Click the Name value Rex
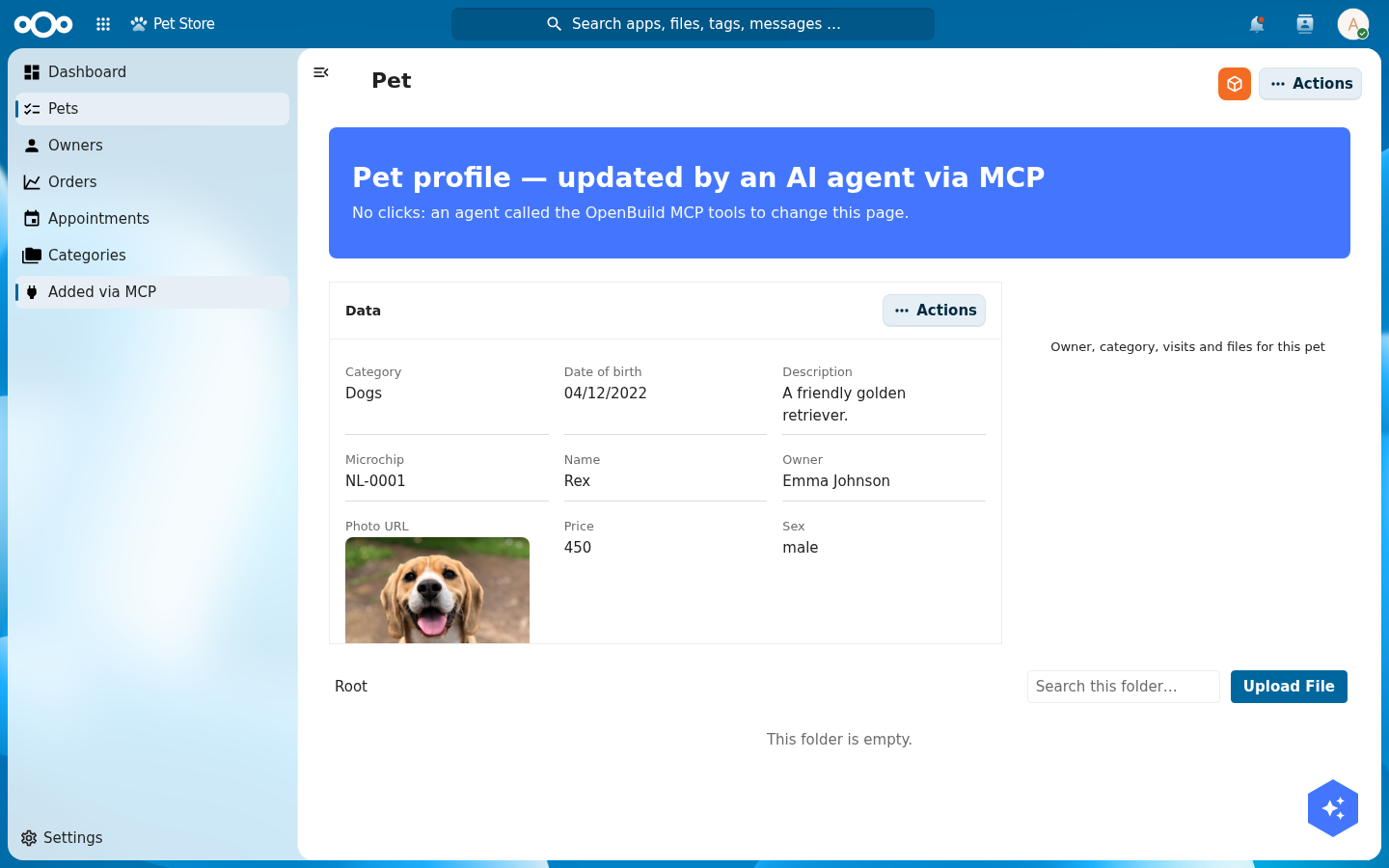Image resolution: width=1389 pixels, height=868 pixels. click(x=577, y=481)
